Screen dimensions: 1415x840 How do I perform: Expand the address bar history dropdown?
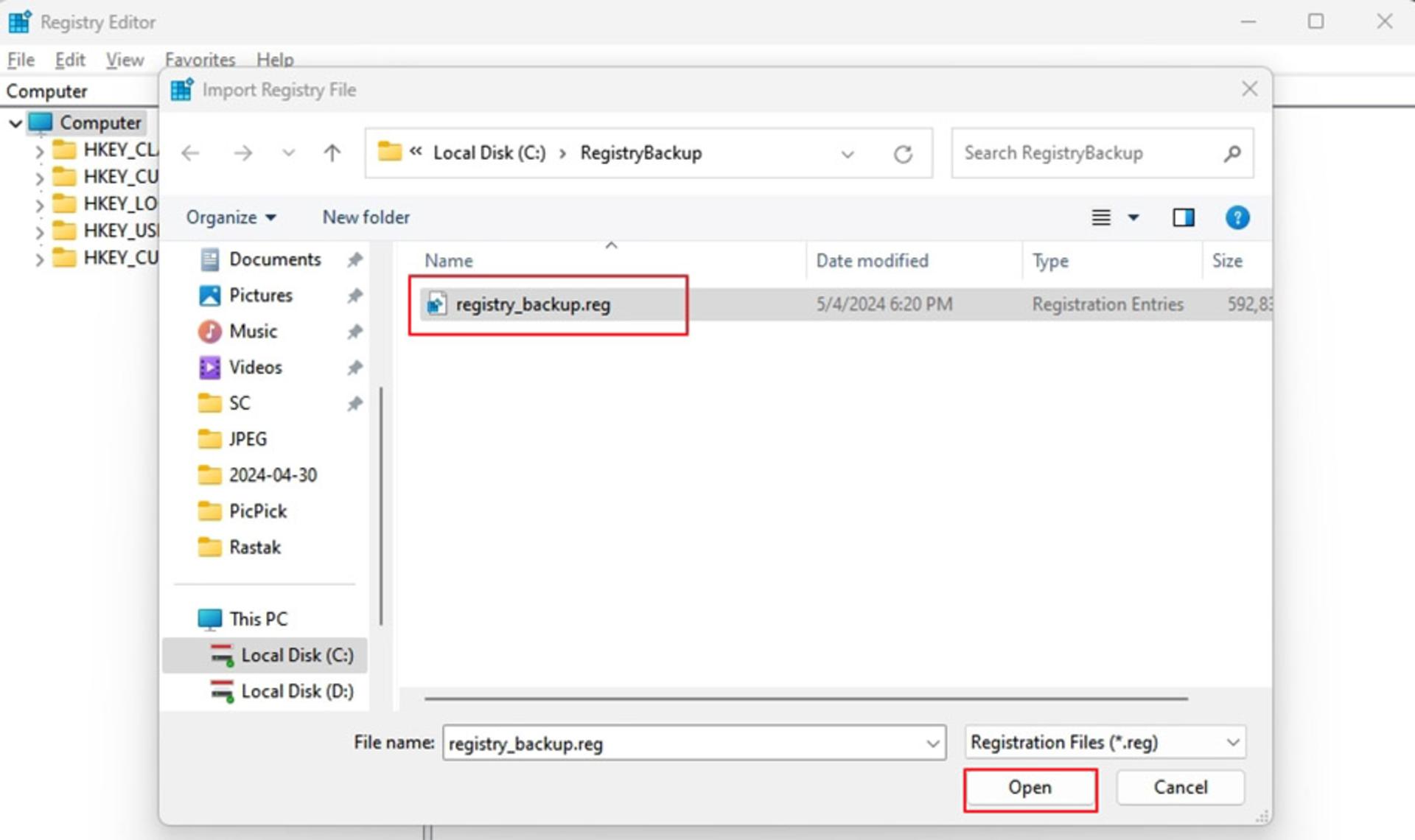848,154
